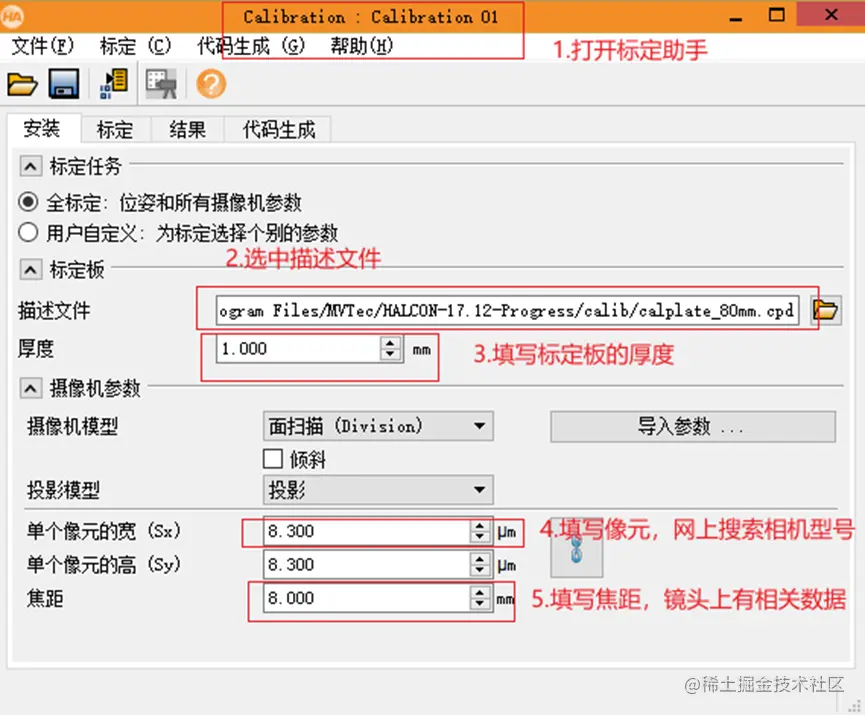Click the Sx value field 8.300
The width and height of the screenshot is (865, 715).
click(367, 531)
